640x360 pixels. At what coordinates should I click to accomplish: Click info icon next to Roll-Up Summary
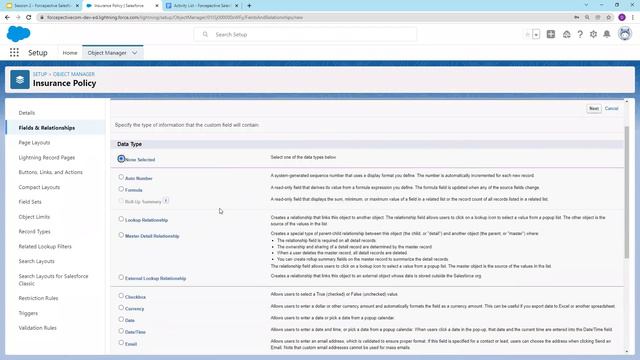click(x=166, y=200)
